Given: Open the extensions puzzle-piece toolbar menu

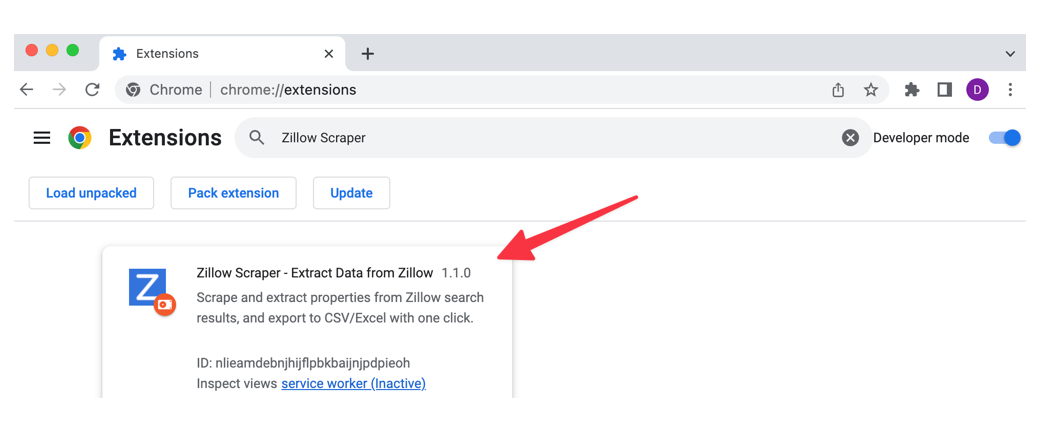Looking at the screenshot, I should (912, 90).
